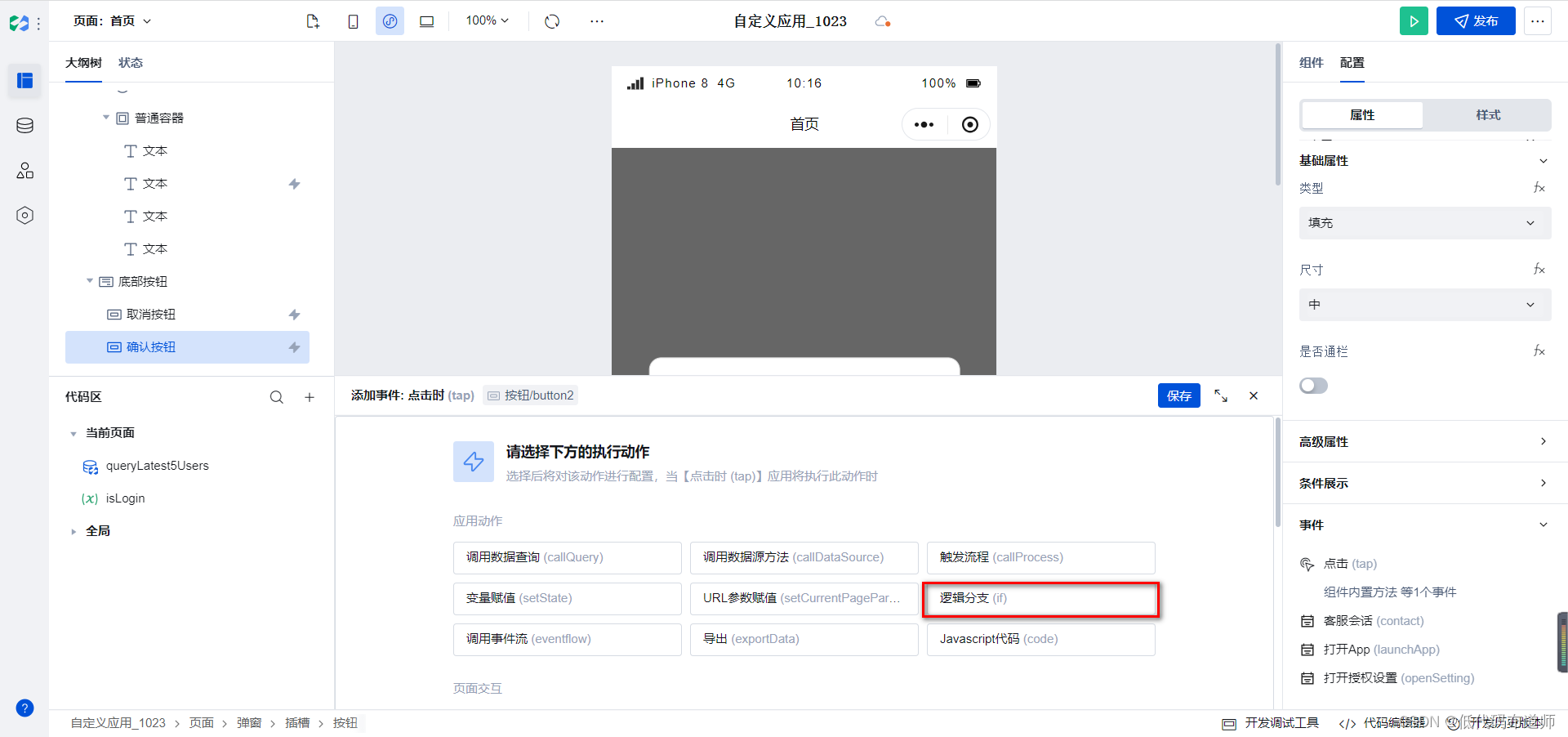Choose 触发流程 (callProcess) action
This screenshot has height=737, width=1568.
pos(1041,557)
